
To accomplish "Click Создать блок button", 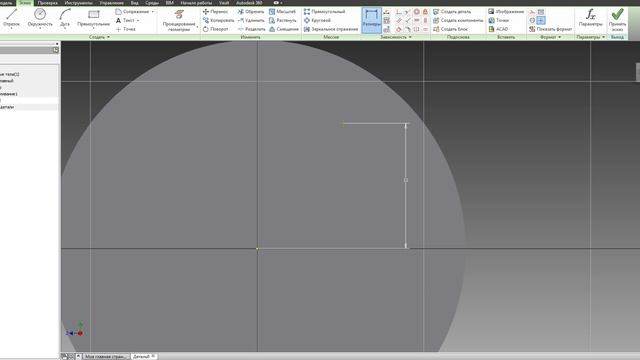I will point(450,29).
